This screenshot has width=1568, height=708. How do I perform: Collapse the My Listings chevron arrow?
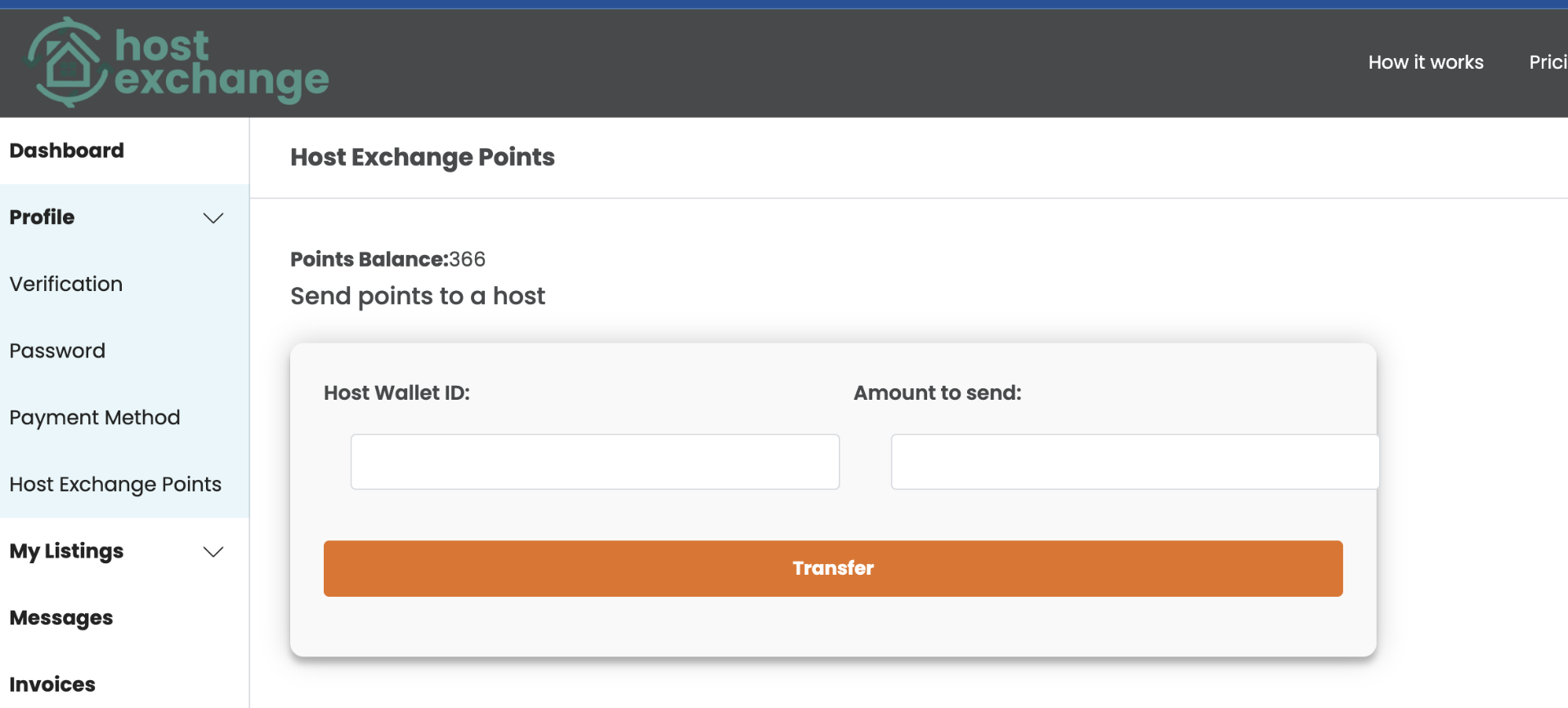213,551
